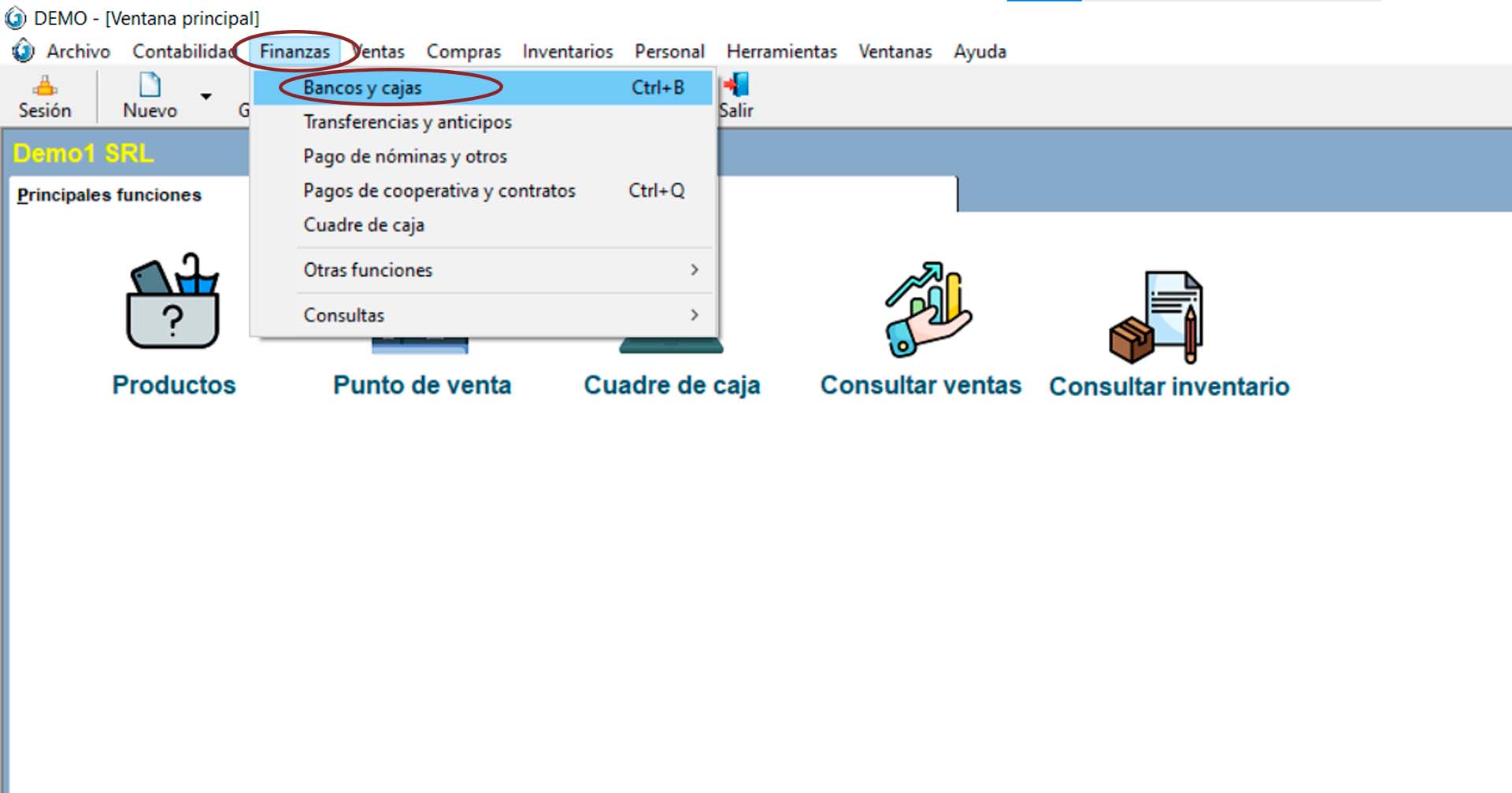
Task: Select Bancos y cajas menu entry
Action: (x=362, y=87)
